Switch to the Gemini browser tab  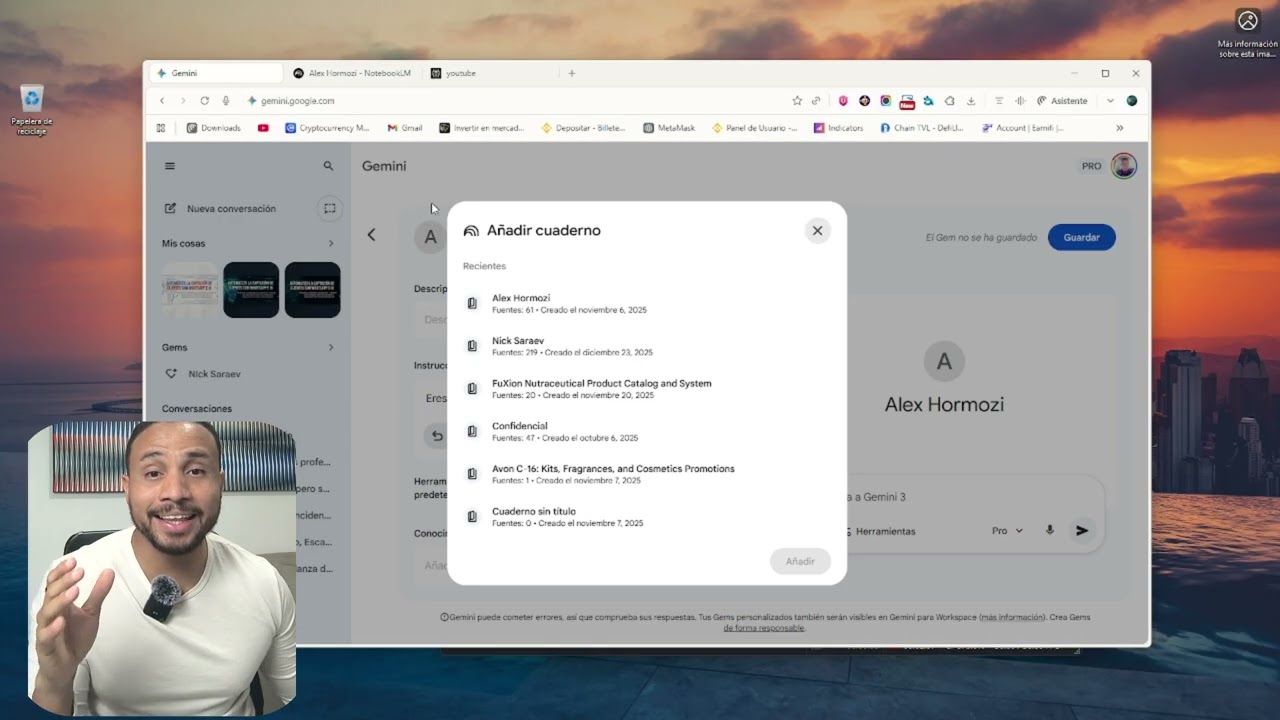point(215,73)
